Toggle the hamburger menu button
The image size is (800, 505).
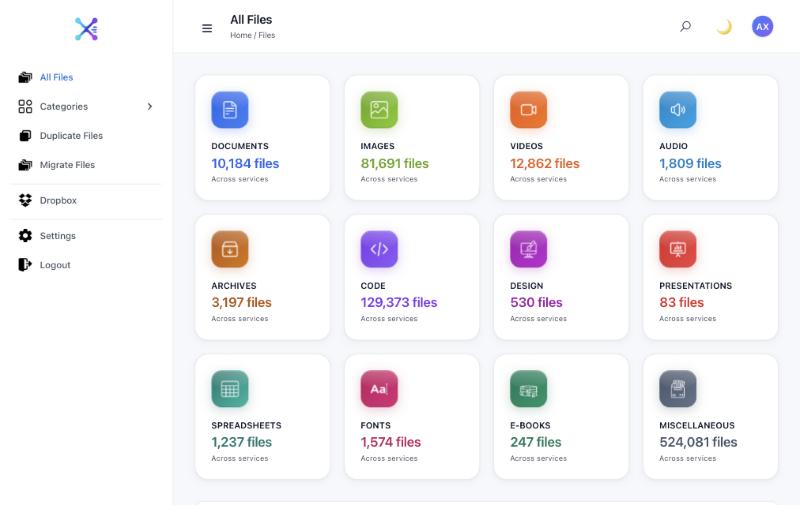(x=207, y=29)
